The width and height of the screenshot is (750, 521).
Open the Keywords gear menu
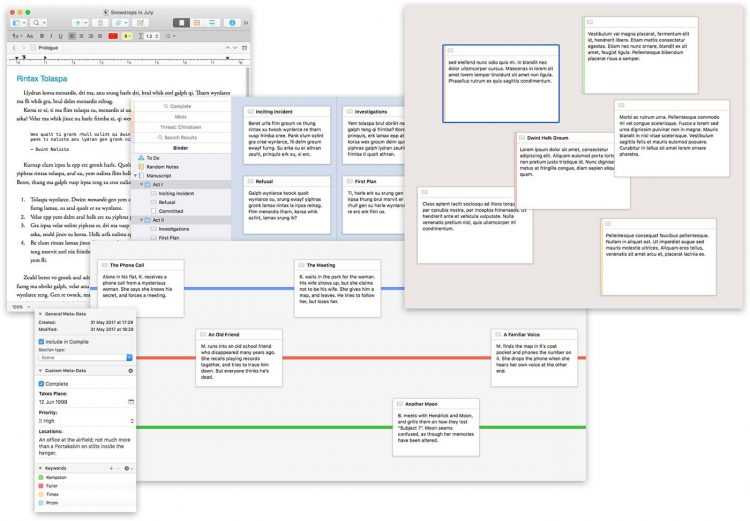tap(128, 468)
